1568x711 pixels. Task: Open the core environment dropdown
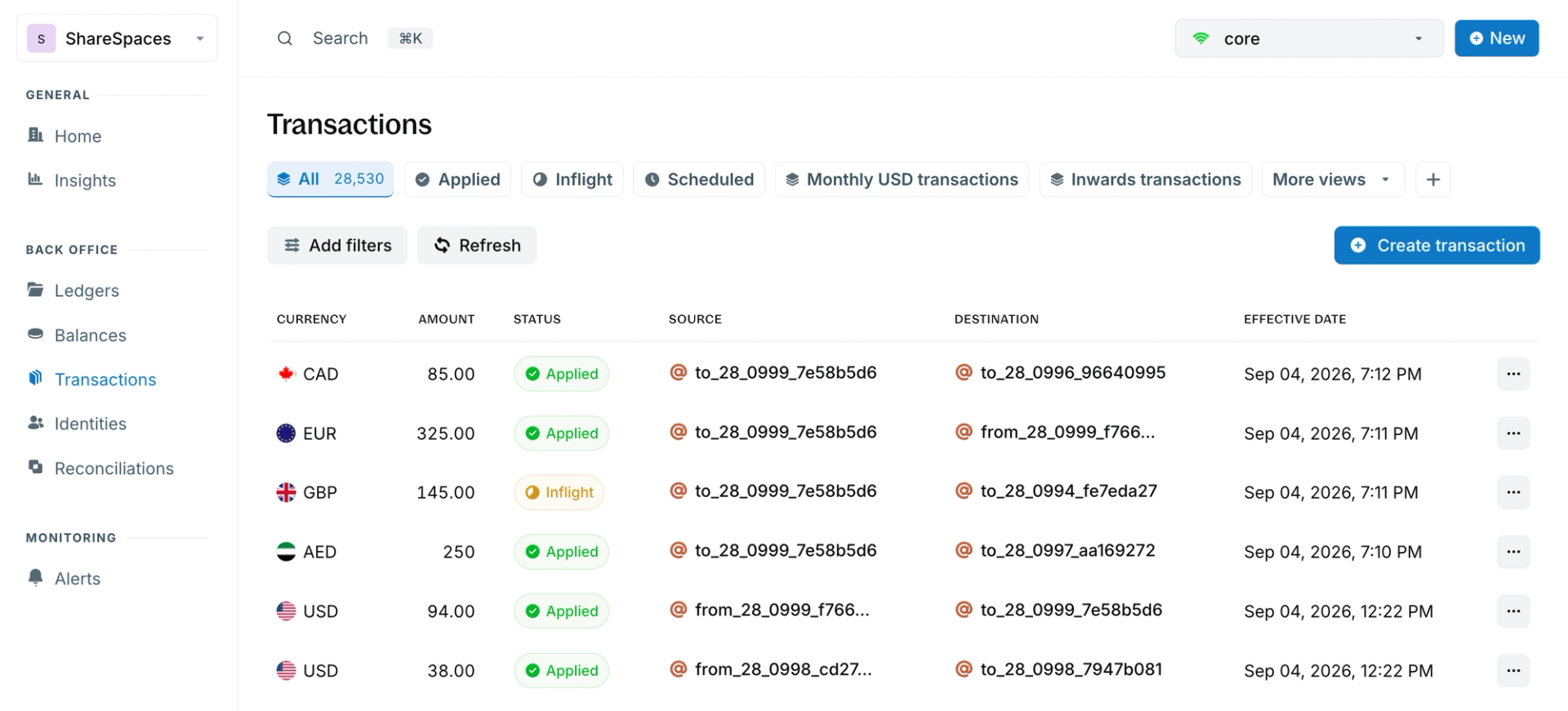pos(1309,38)
